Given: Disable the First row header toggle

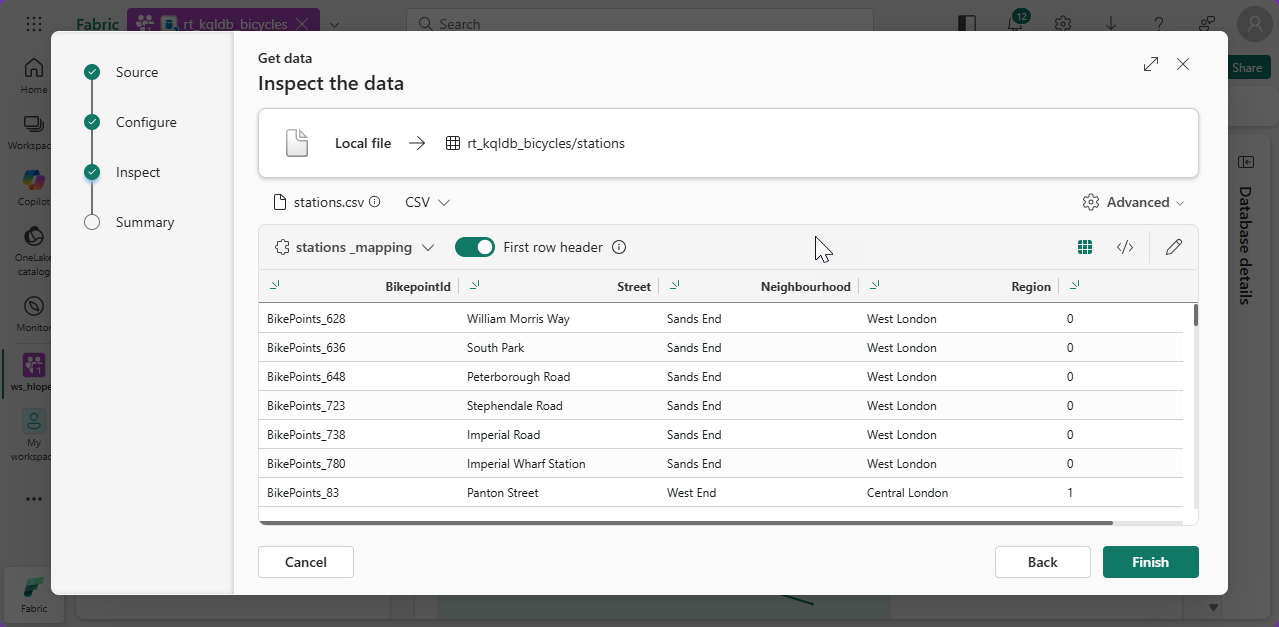Looking at the screenshot, I should (475, 247).
